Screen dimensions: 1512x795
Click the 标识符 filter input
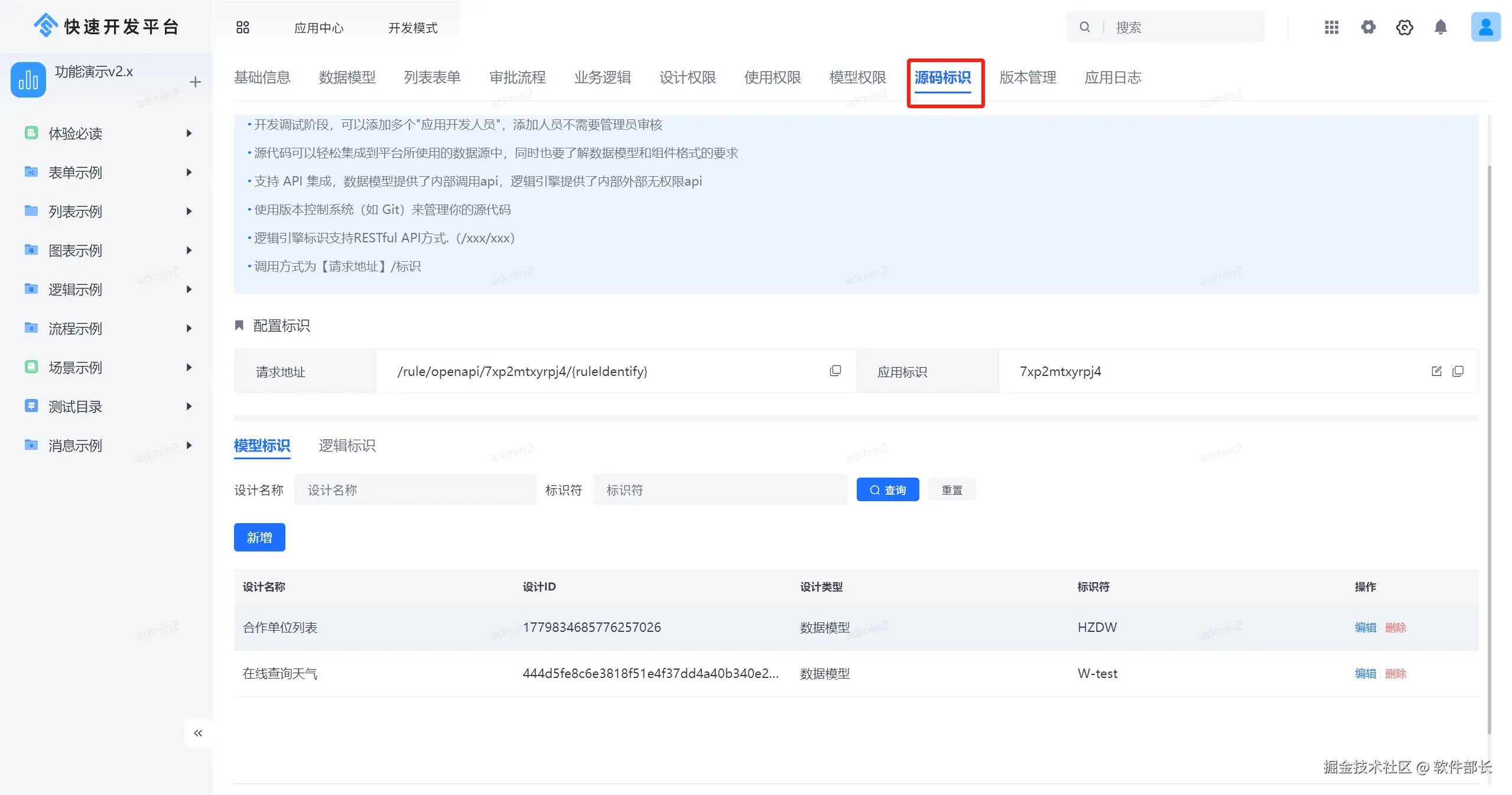[x=720, y=490]
